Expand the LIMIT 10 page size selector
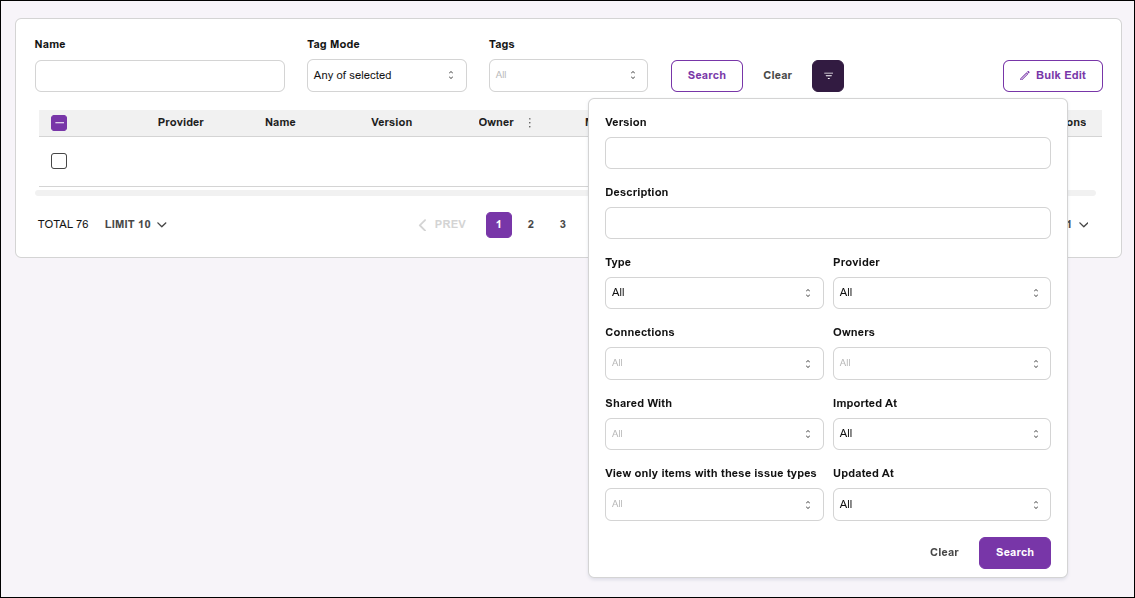The image size is (1135, 598). click(x=136, y=225)
